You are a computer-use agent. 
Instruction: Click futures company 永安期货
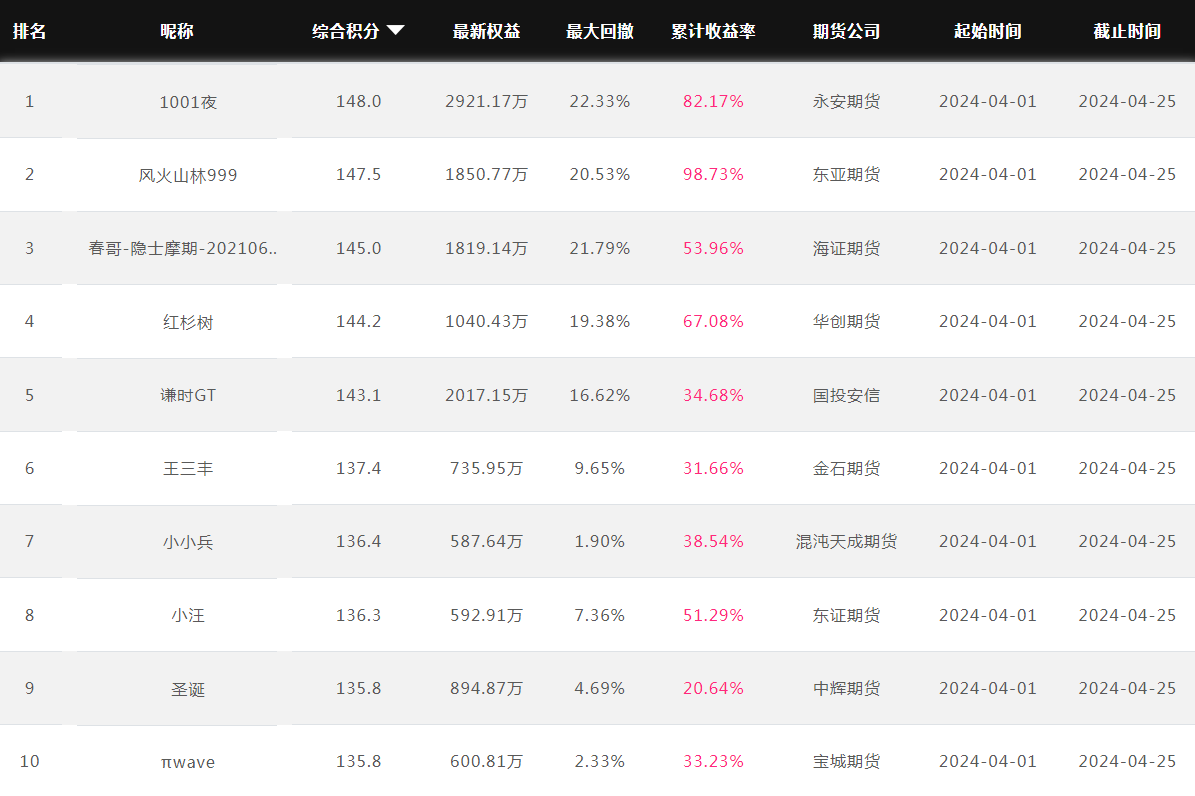coord(846,101)
